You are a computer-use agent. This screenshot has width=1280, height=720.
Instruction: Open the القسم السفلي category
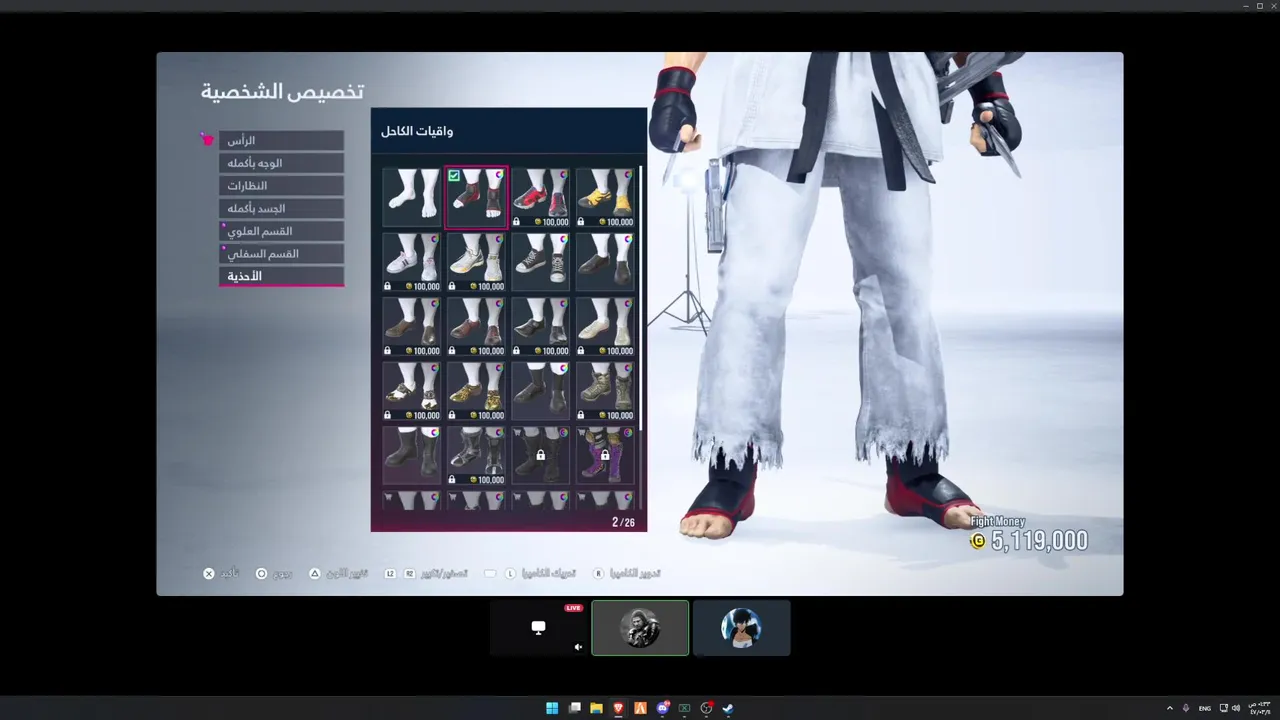click(281, 254)
